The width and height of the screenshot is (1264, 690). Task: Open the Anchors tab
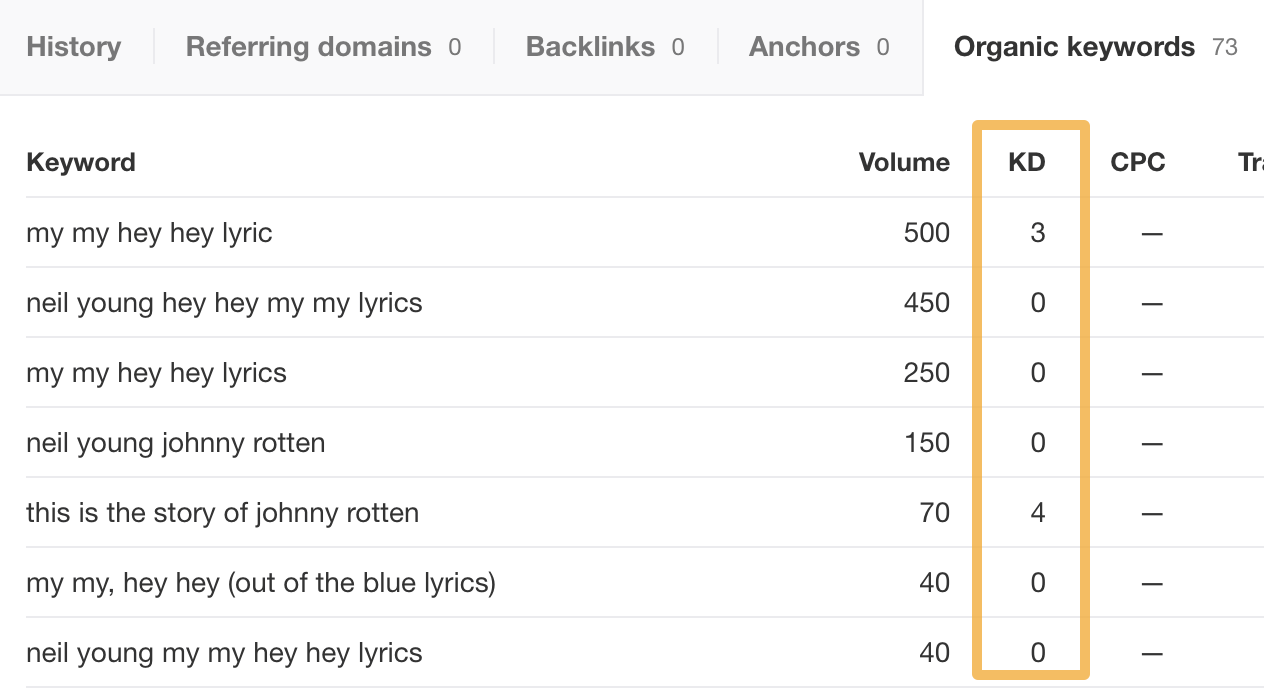click(x=804, y=46)
